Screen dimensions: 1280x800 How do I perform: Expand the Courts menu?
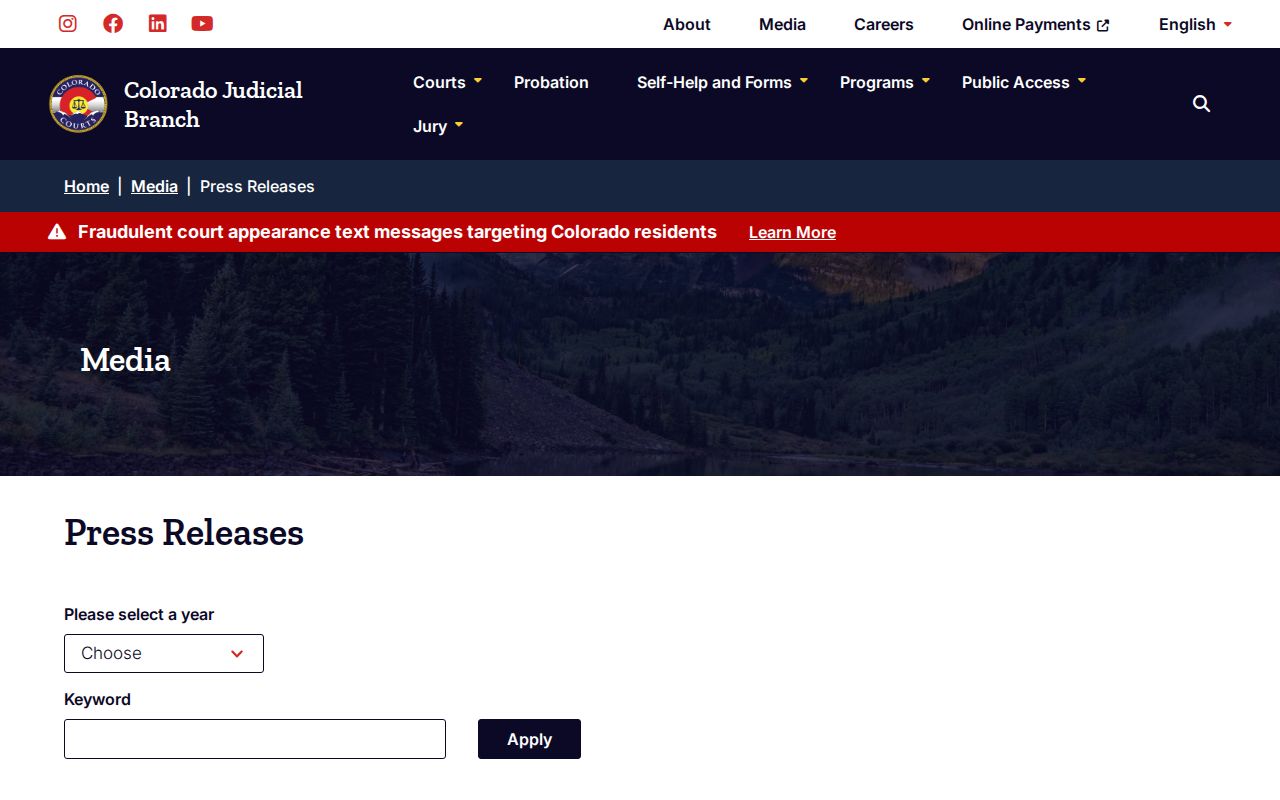pos(447,82)
